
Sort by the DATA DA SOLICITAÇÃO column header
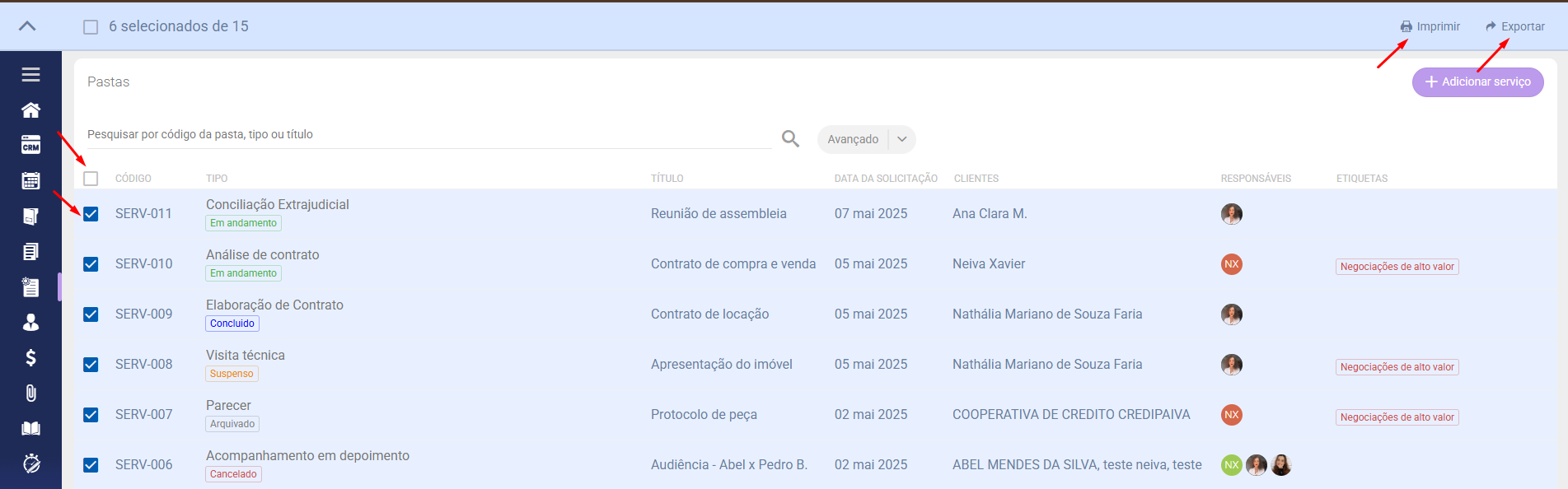point(885,179)
